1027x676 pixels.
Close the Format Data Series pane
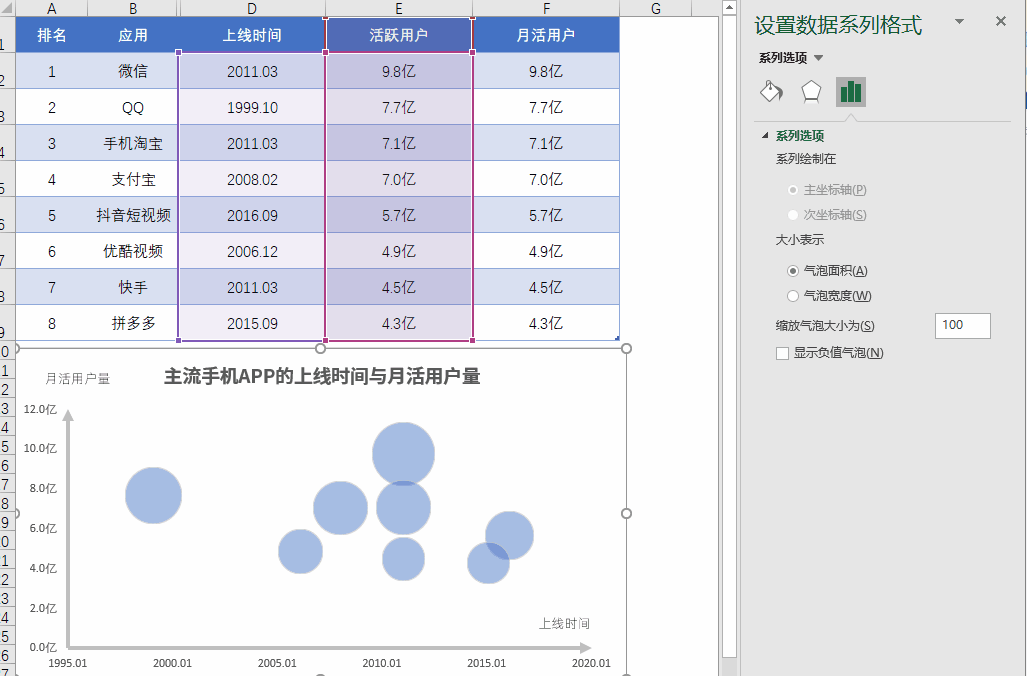coord(1001,22)
